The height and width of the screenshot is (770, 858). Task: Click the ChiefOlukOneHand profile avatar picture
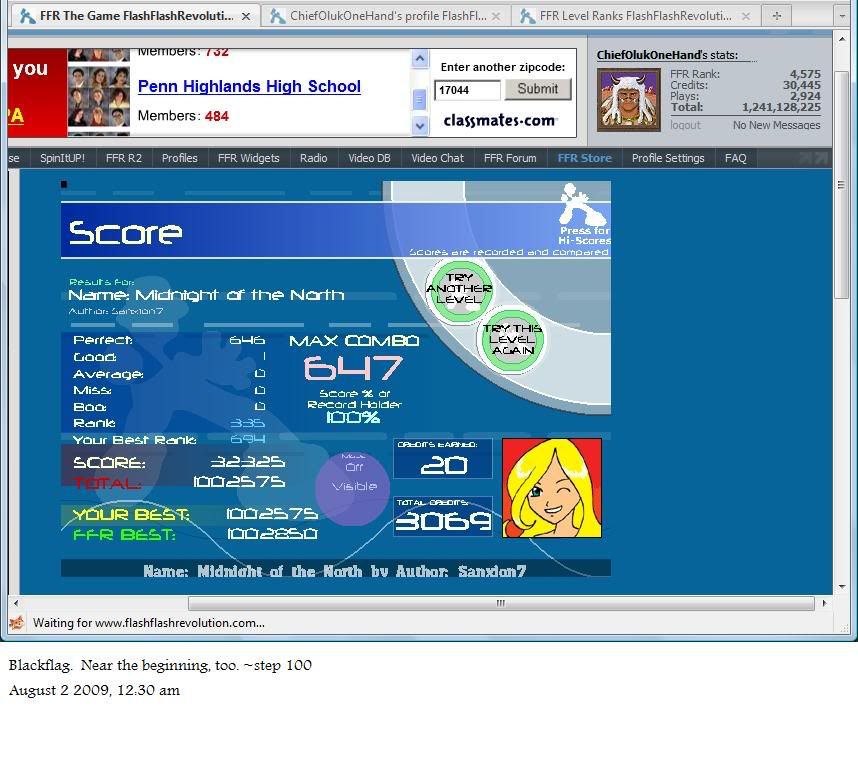[629, 99]
